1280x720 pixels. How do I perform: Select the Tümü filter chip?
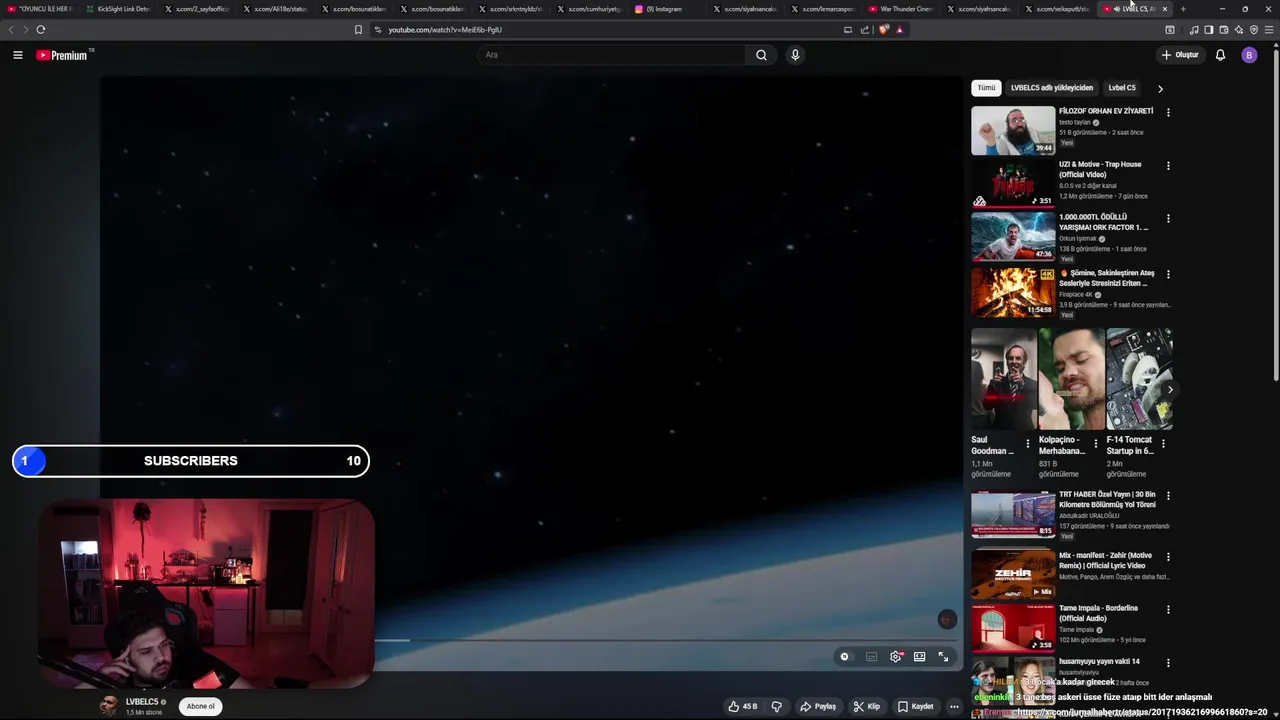pyautogui.click(x=986, y=88)
